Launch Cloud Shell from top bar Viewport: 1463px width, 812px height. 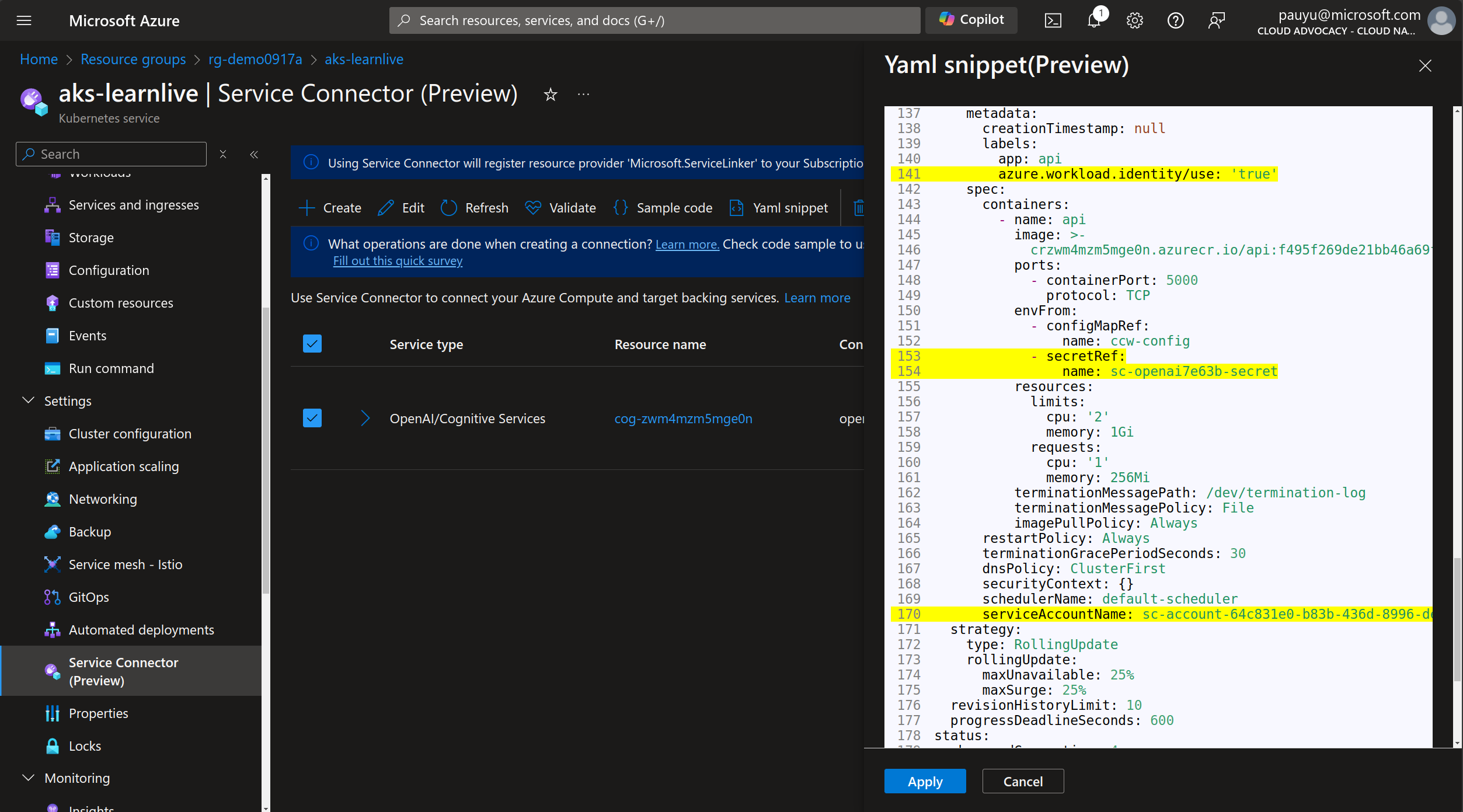point(1053,20)
